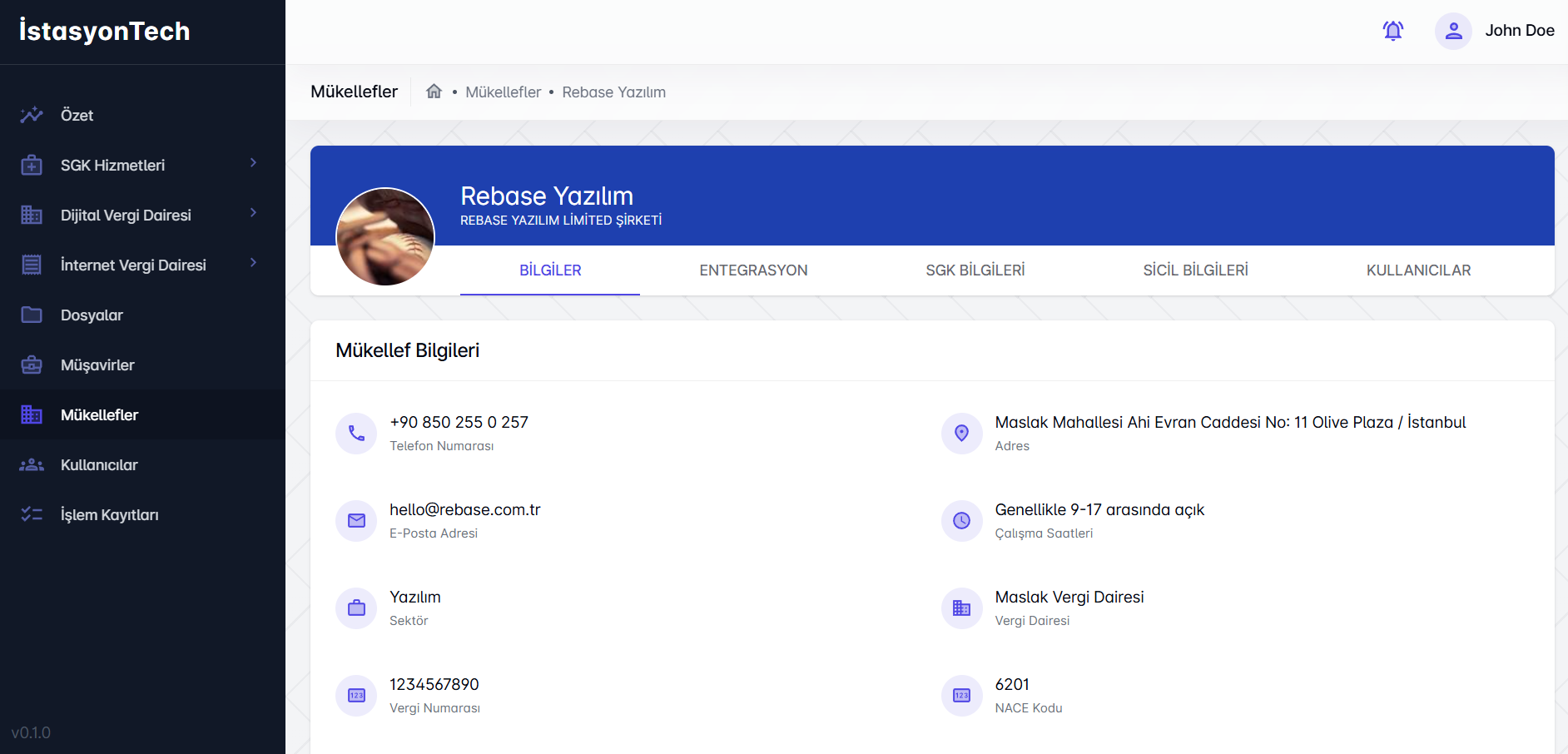Expand the Dijital Vergi Dairesi submenu
Screen dimensions: 1568x754
pos(253,214)
